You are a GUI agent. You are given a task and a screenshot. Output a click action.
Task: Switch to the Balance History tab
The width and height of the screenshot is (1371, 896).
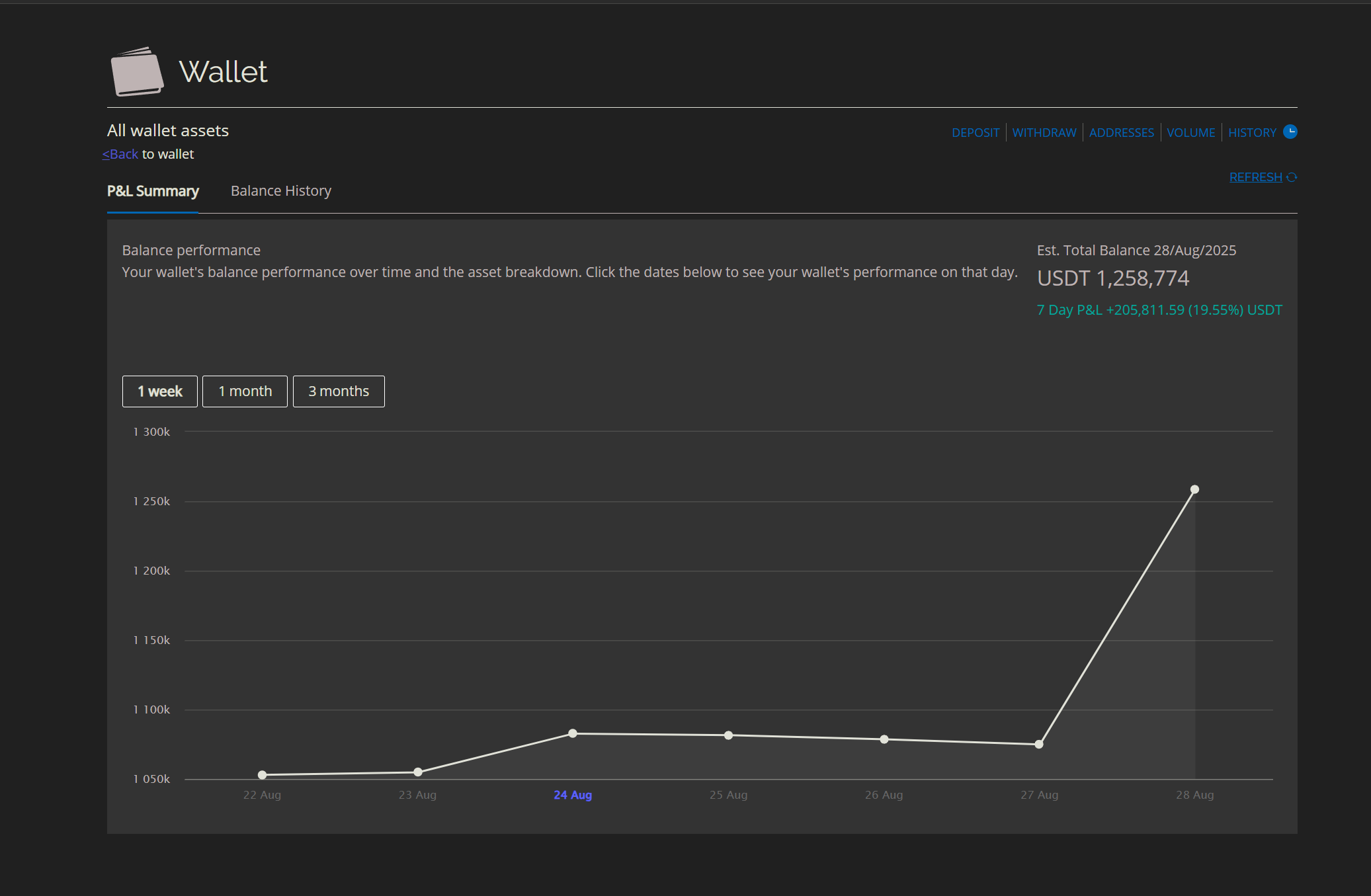[x=280, y=191]
